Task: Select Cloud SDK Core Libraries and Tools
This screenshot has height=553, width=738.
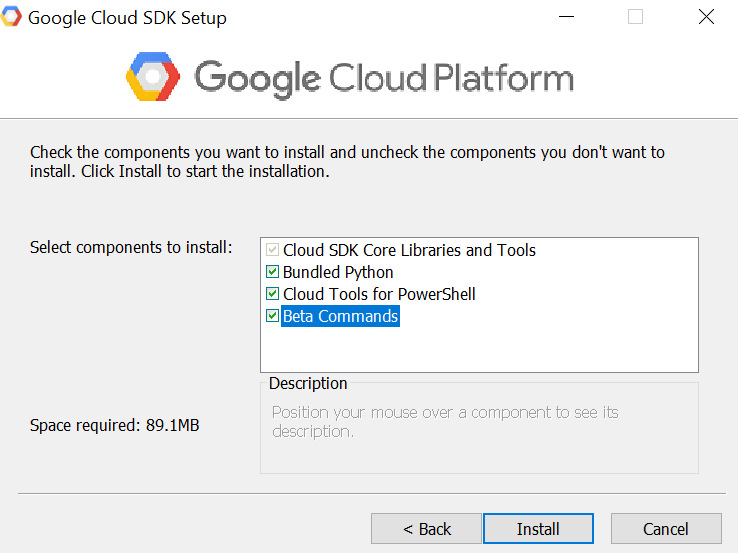Action: pos(409,250)
